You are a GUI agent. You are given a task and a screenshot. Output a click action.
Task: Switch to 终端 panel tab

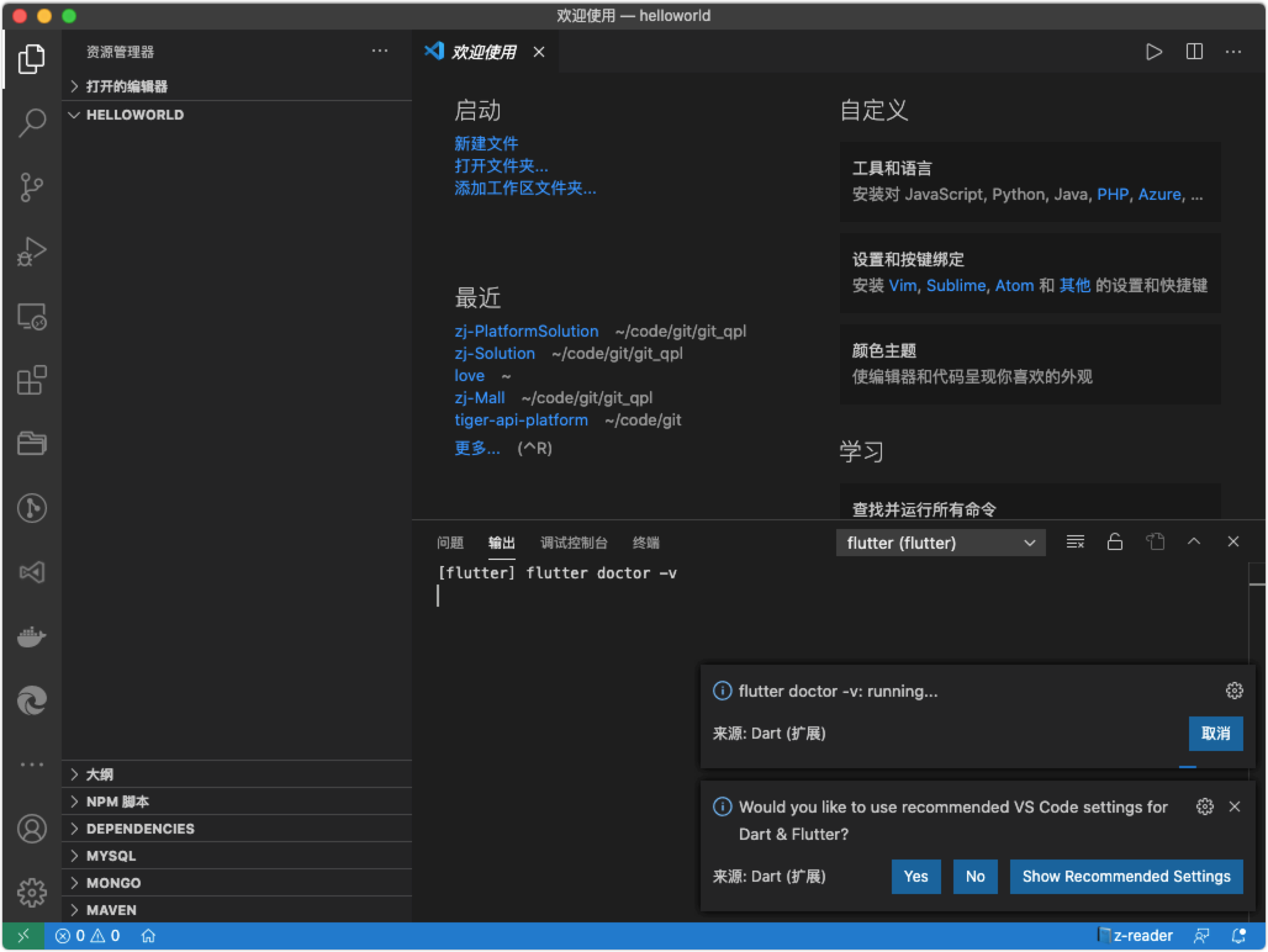(x=646, y=543)
